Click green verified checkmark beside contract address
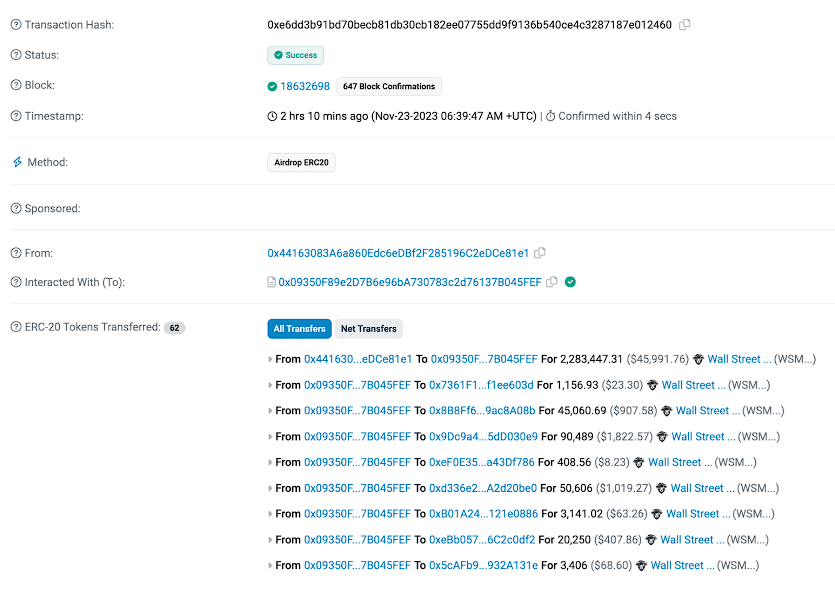The height and width of the screenshot is (594, 835). (570, 282)
